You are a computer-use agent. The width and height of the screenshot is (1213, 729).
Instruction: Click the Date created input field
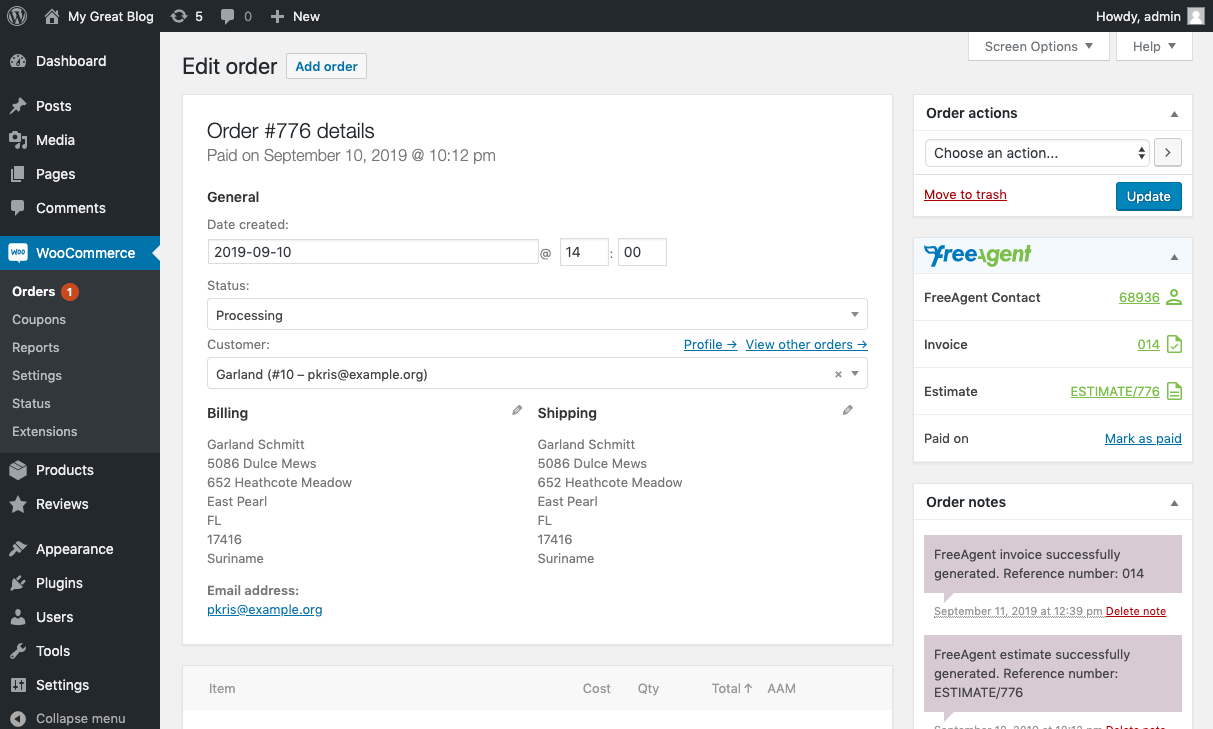(x=372, y=252)
